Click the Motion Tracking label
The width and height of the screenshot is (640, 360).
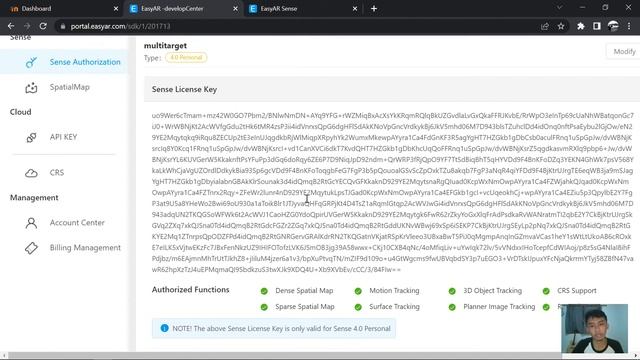tap(394, 291)
